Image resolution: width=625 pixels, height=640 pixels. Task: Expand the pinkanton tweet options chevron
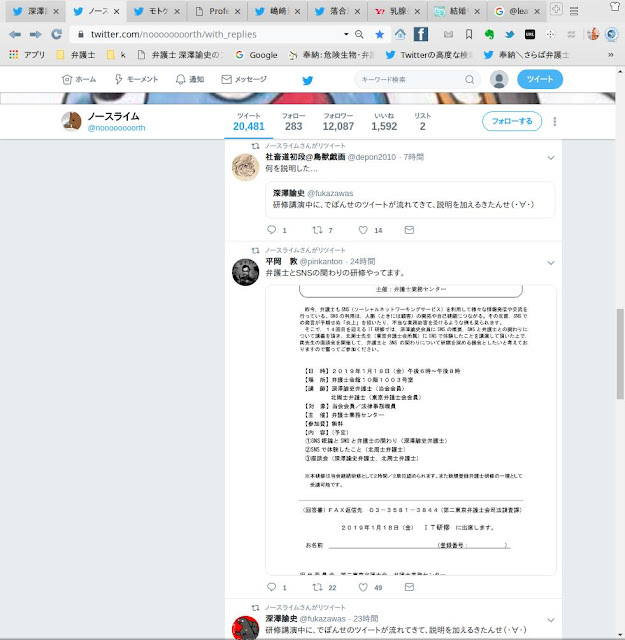coord(551,263)
